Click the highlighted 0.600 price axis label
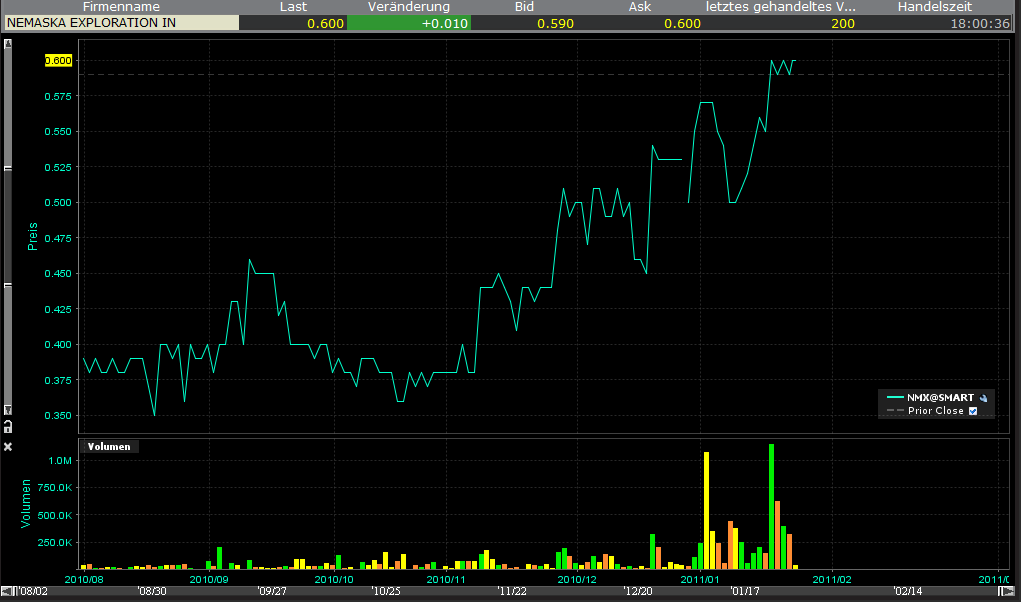The height and width of the screenshot is (602, 1021). click(58, 61)
